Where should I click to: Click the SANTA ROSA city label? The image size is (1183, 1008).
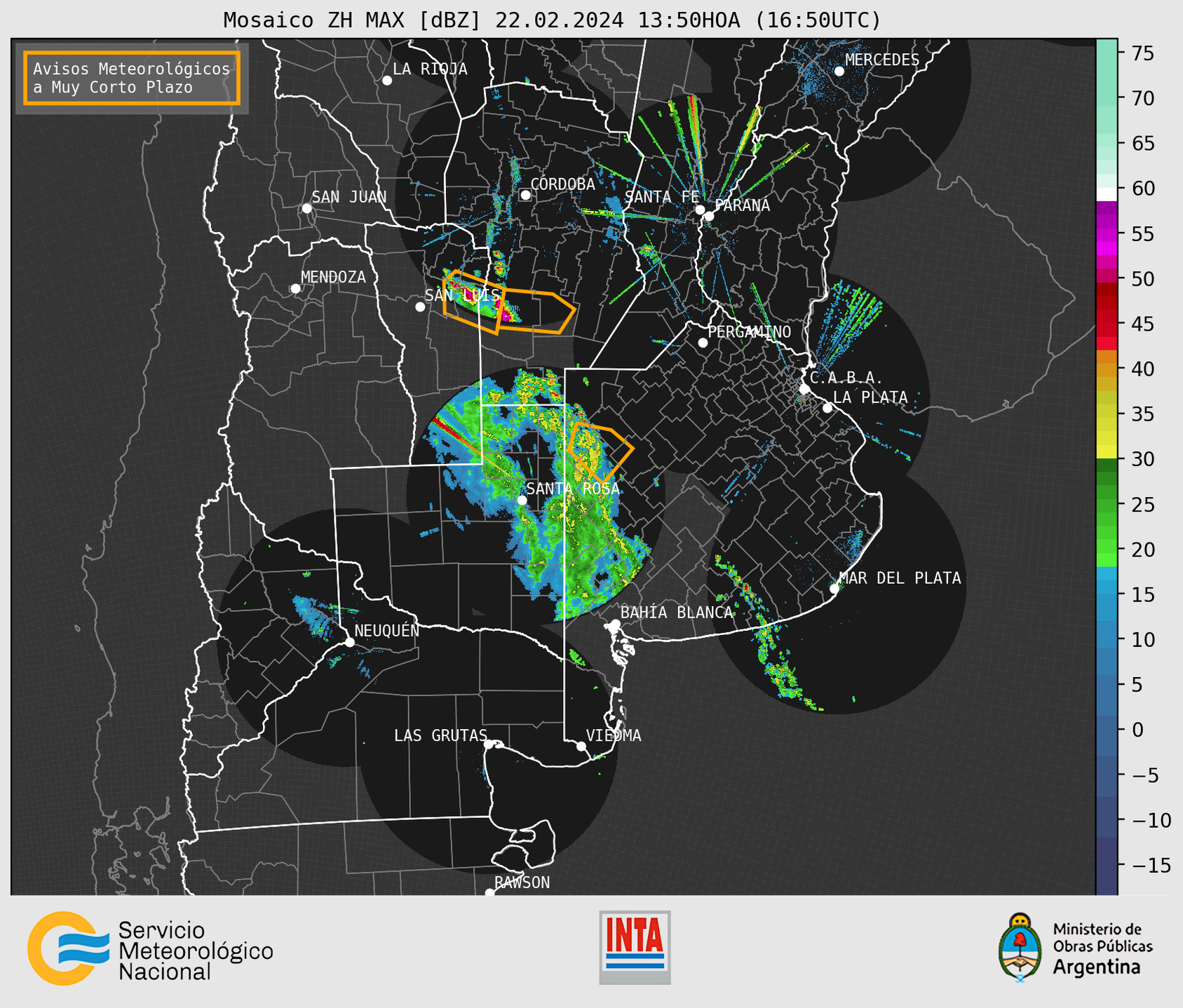(x=573, y=489)
